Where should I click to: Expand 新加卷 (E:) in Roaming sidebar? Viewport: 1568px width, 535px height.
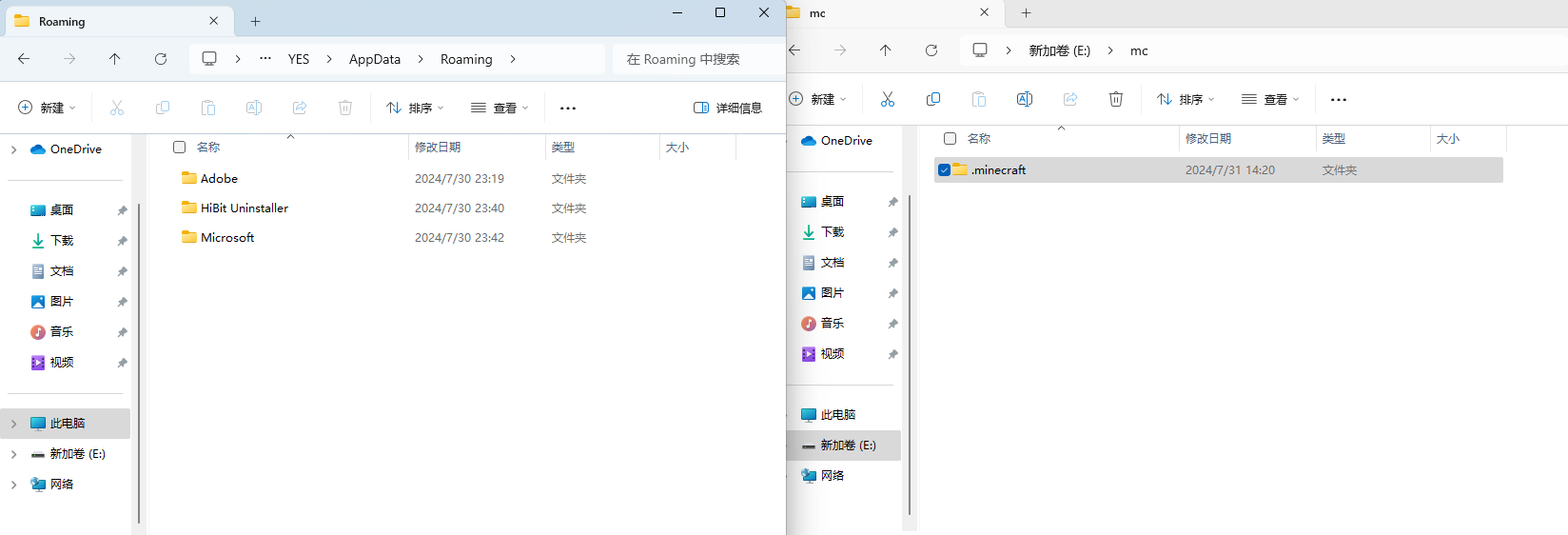click(x=13, y=454)
